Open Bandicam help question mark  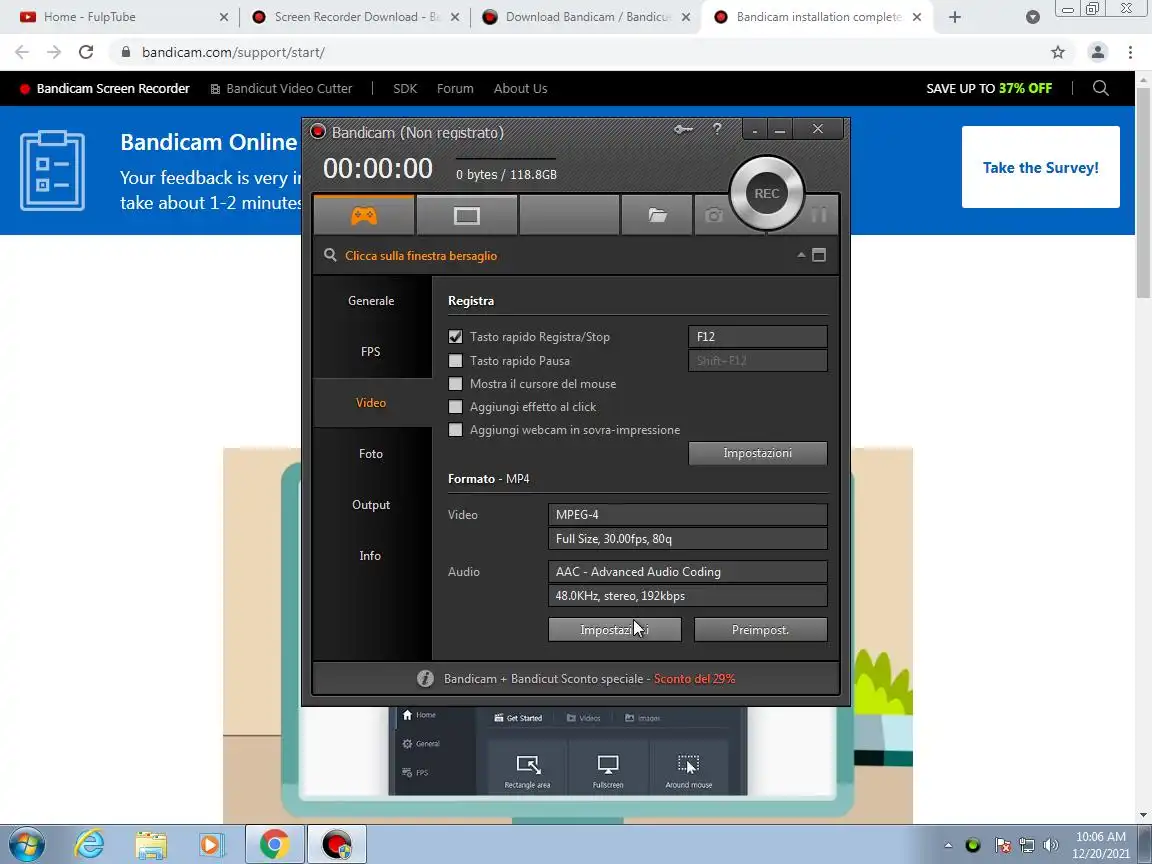[x=717, y=129]
